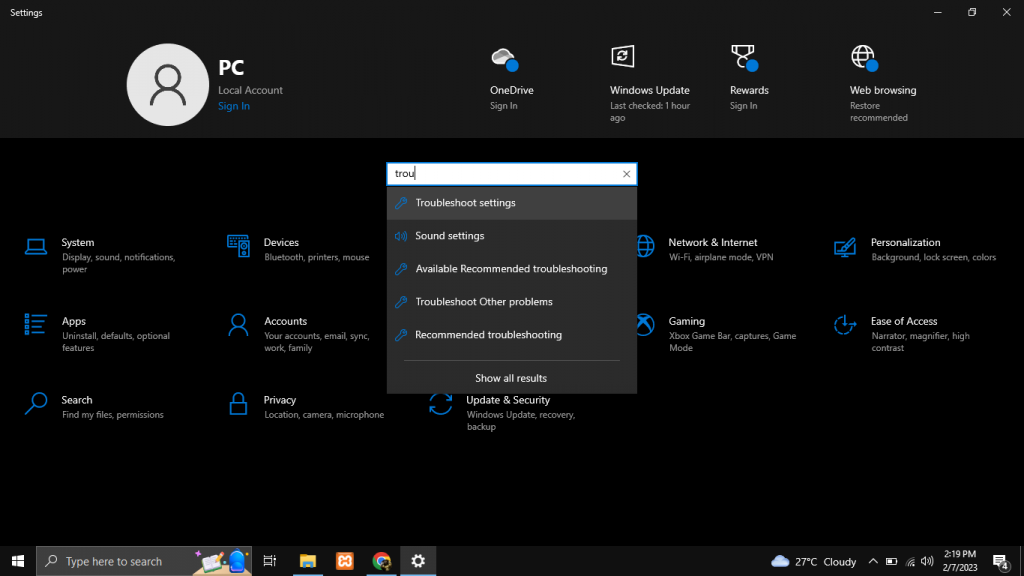Open the Ease of Access icon
The width and height of the screenshot is (1024, 576).
click(x=844, y=325)
